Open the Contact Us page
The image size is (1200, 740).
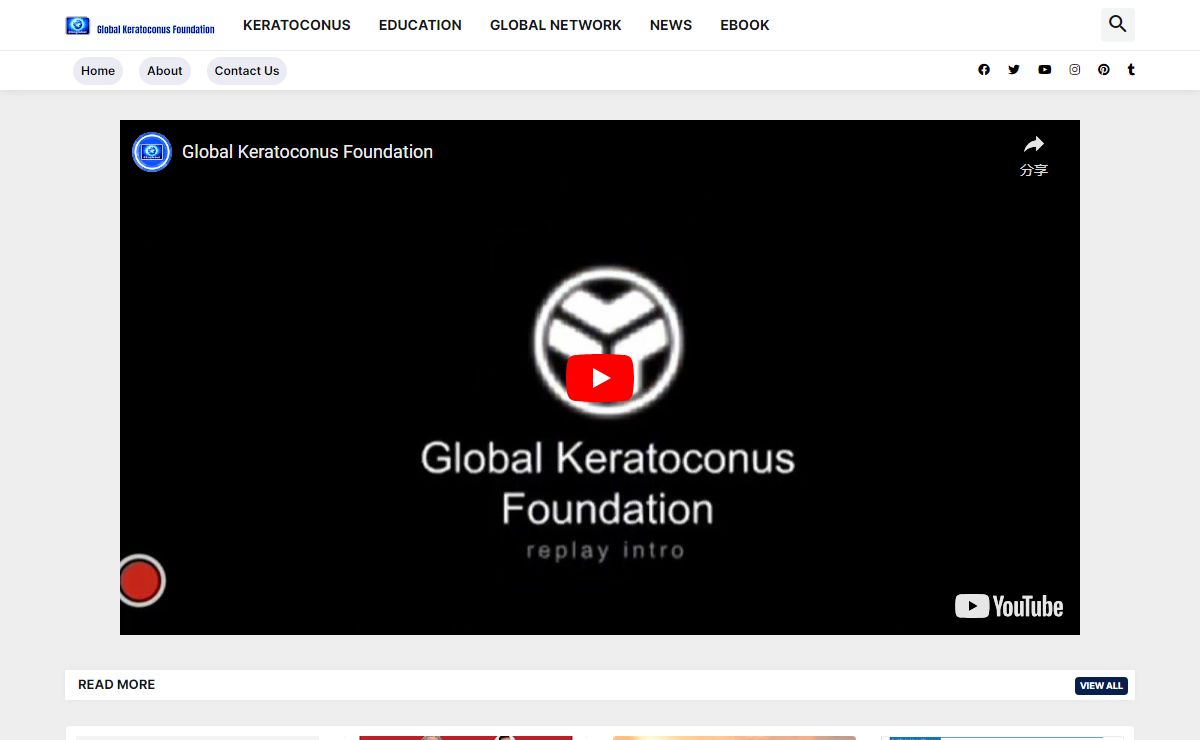click(x=247, y=71)
